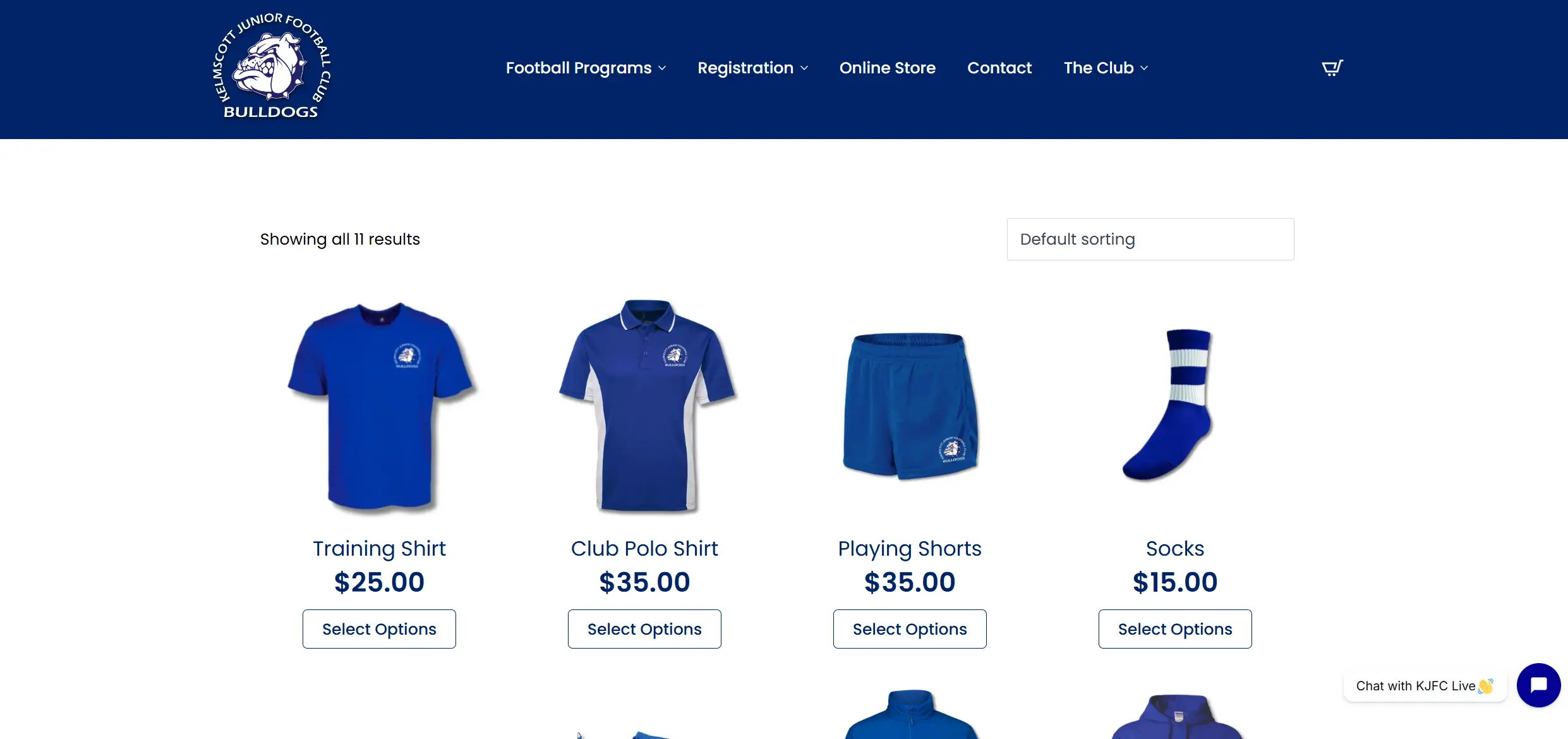1568x739 pixels.
Task: Go to the Online Store page
Action: tap(888, 68)
